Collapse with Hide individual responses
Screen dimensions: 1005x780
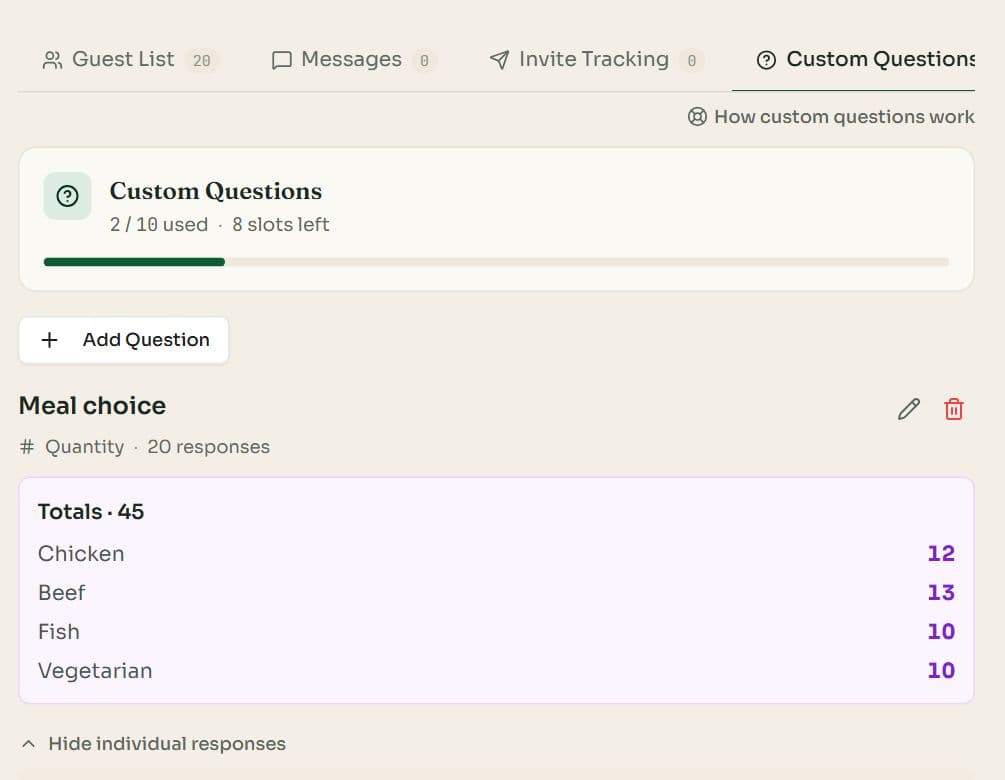tap(154, 743)
